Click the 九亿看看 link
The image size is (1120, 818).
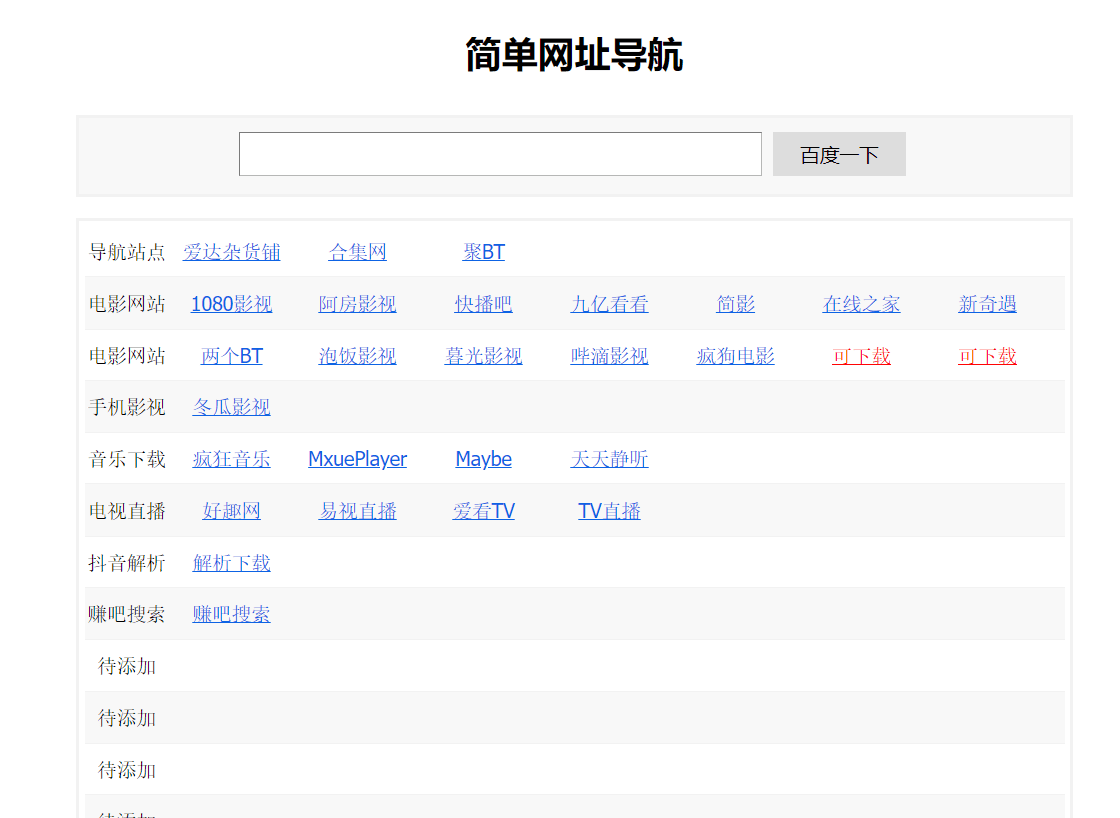[x=609, y=303]
